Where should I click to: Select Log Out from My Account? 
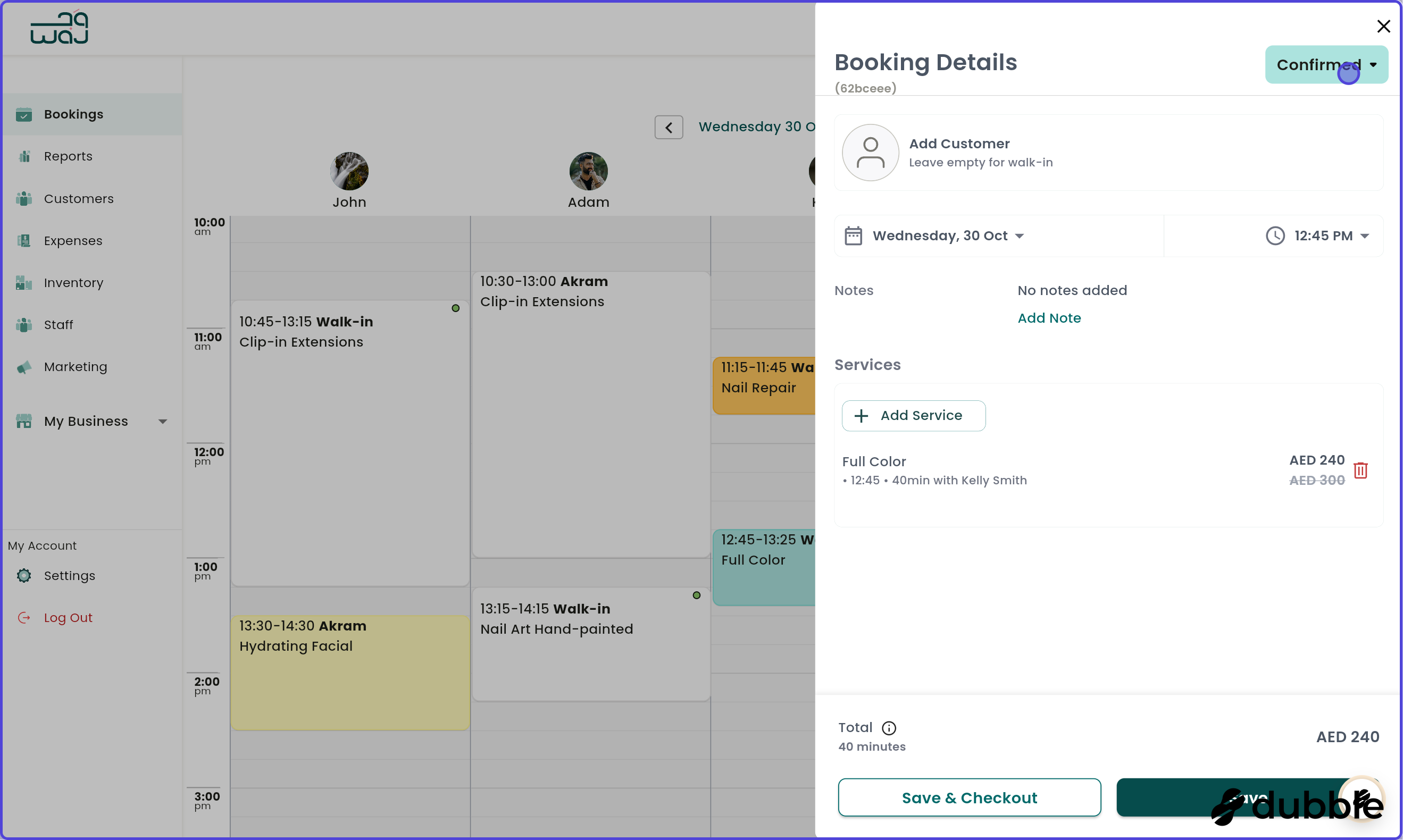coord(68,618)
